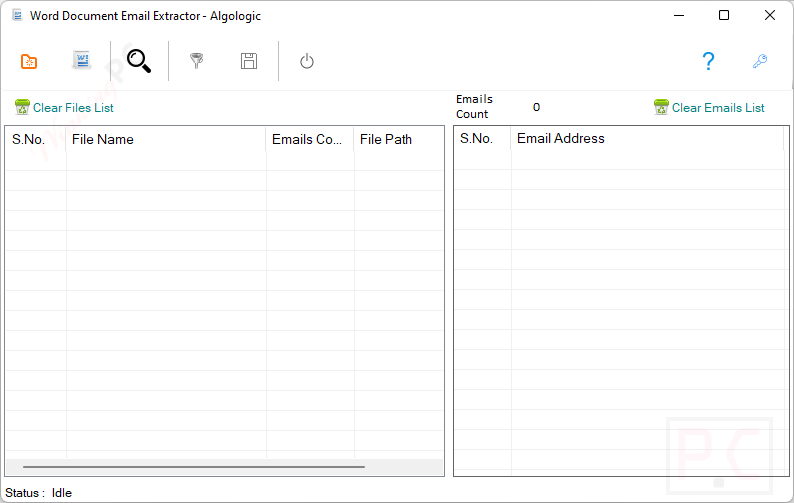
Task: Click S.No. header in emails table
Action: click(483, 138)
